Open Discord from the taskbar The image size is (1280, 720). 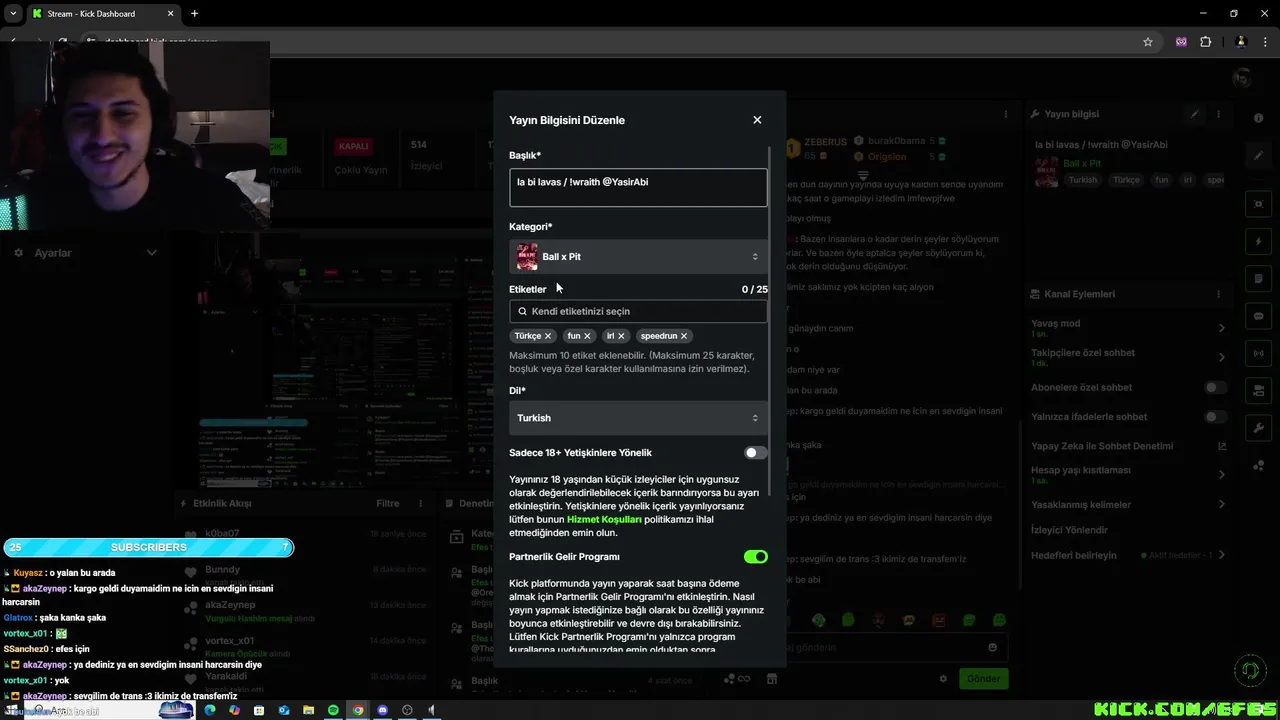[x=382, y=710]
